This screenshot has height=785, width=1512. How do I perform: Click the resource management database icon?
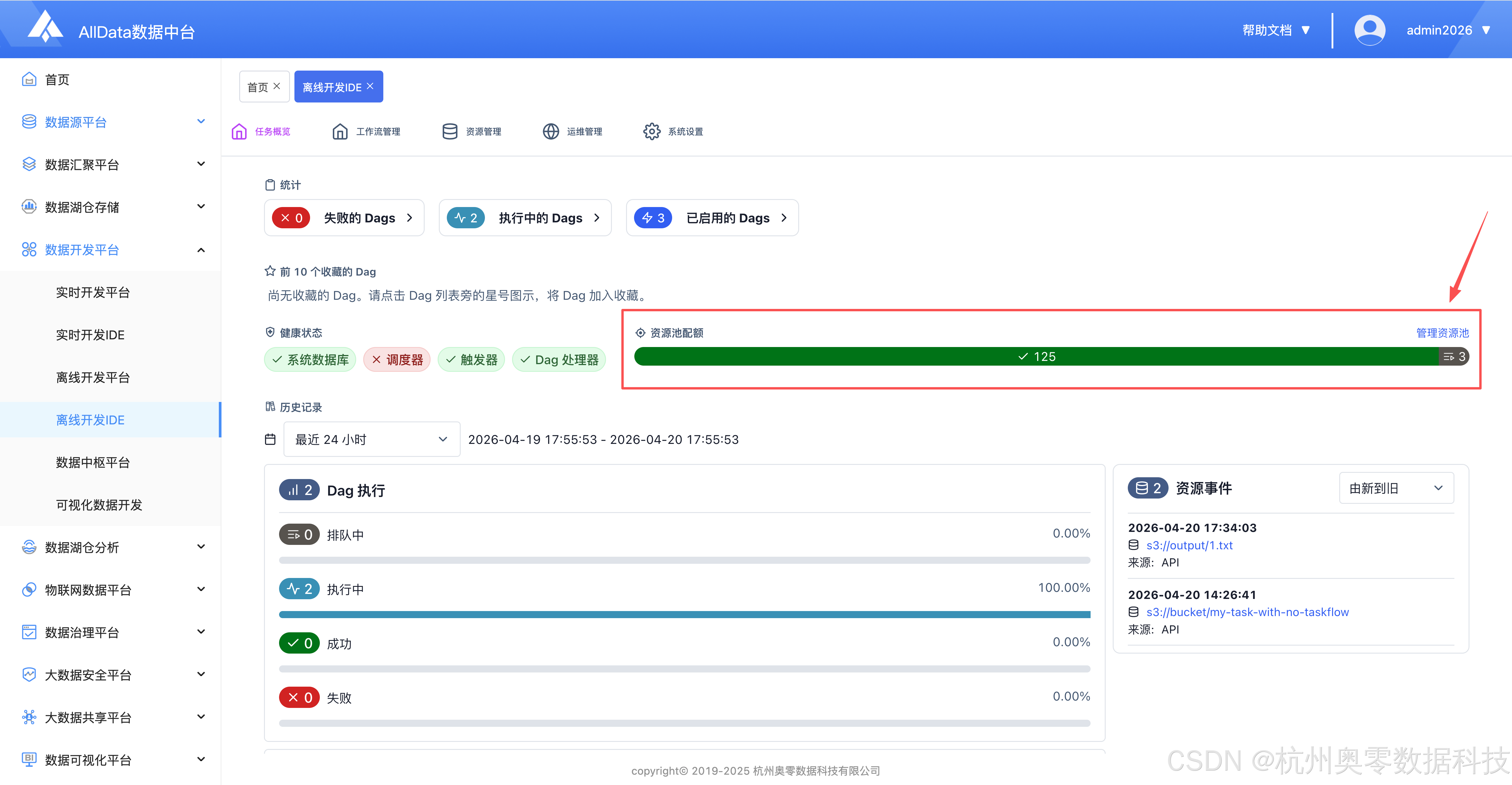(449, 131)
